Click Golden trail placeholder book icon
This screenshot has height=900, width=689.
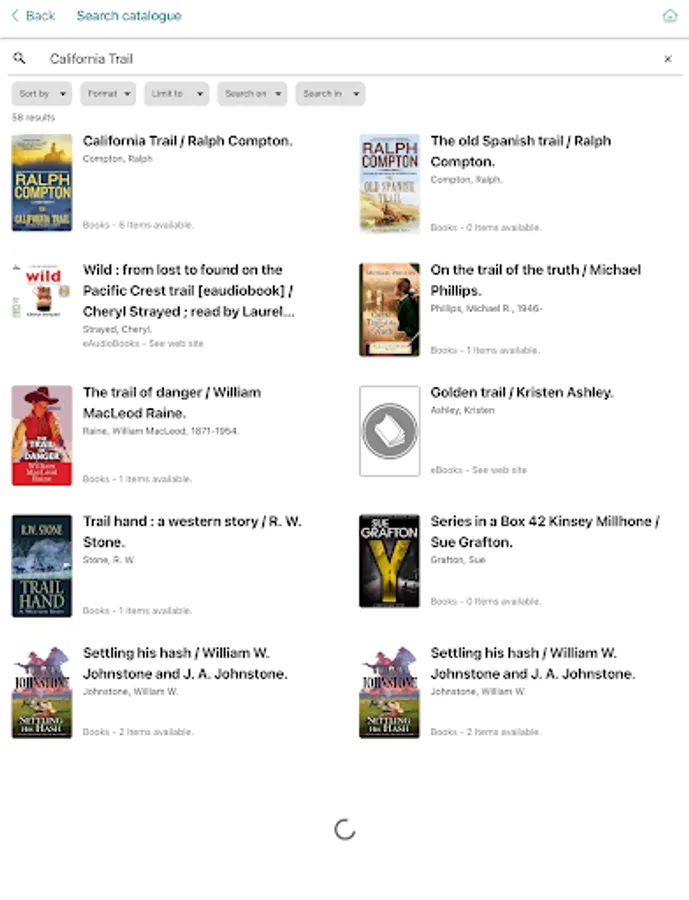click(x=389, y=431)
